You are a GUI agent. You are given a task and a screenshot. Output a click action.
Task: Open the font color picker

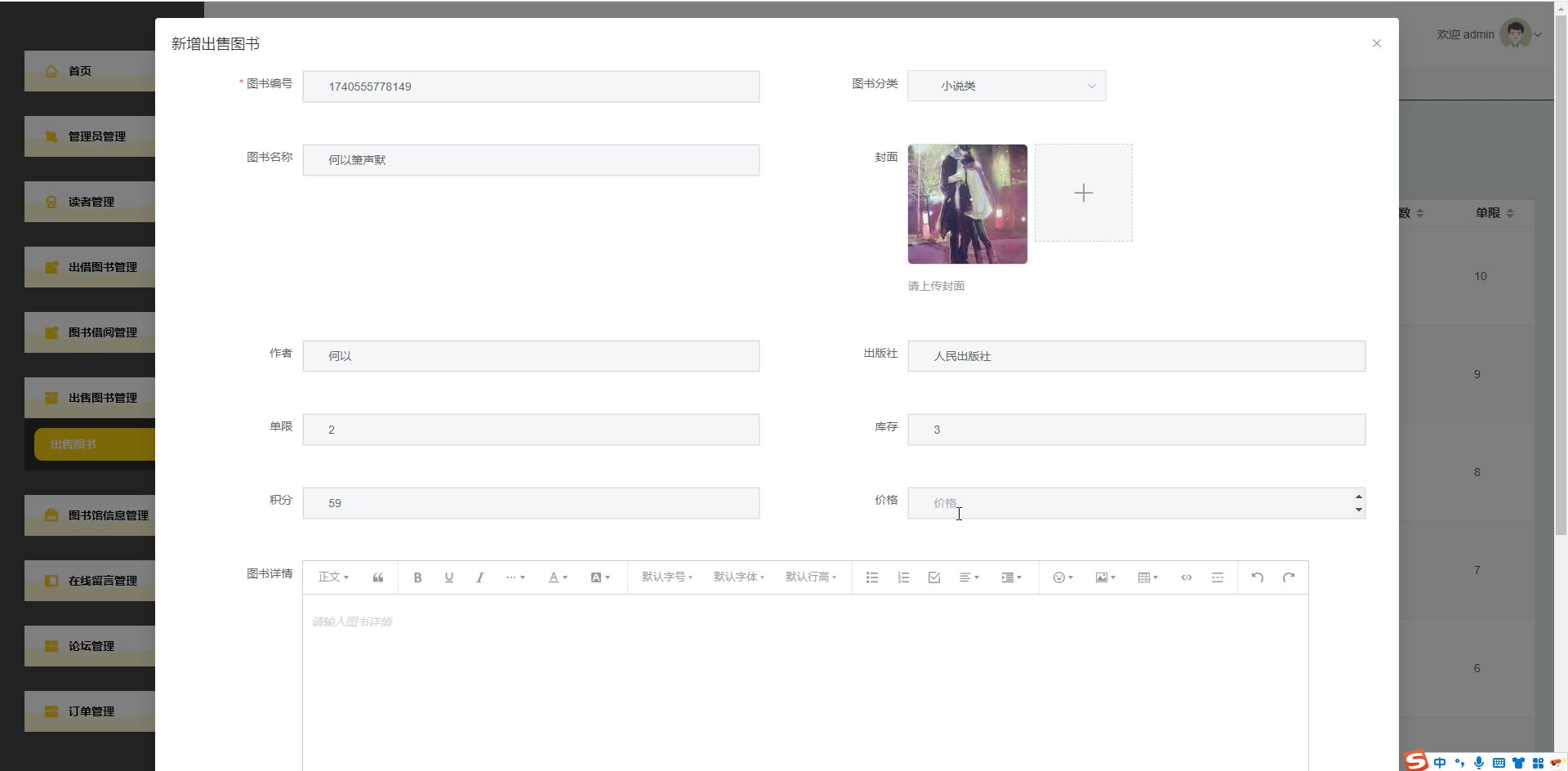coord(558,577)
